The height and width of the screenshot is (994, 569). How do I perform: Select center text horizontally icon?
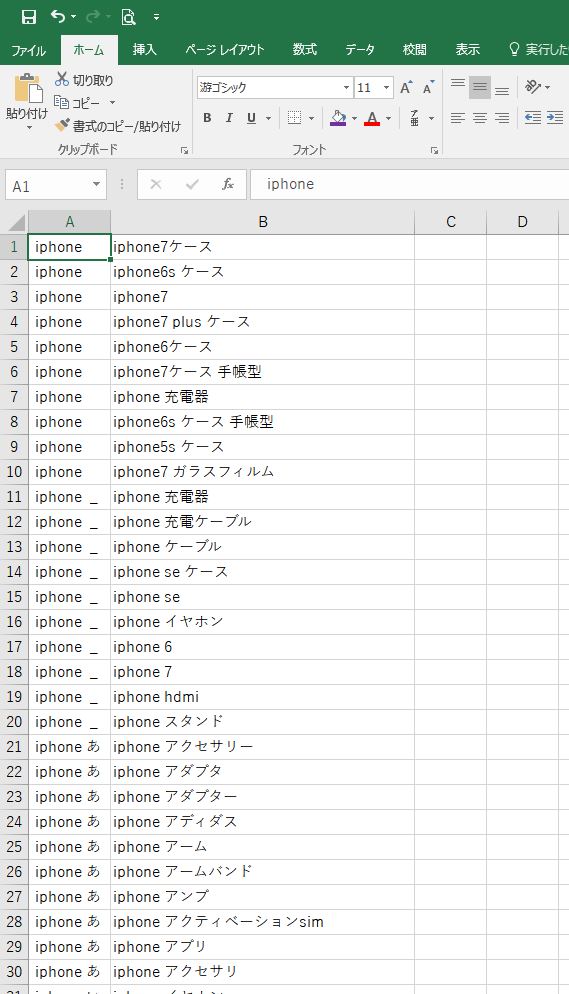pos(480,118)
